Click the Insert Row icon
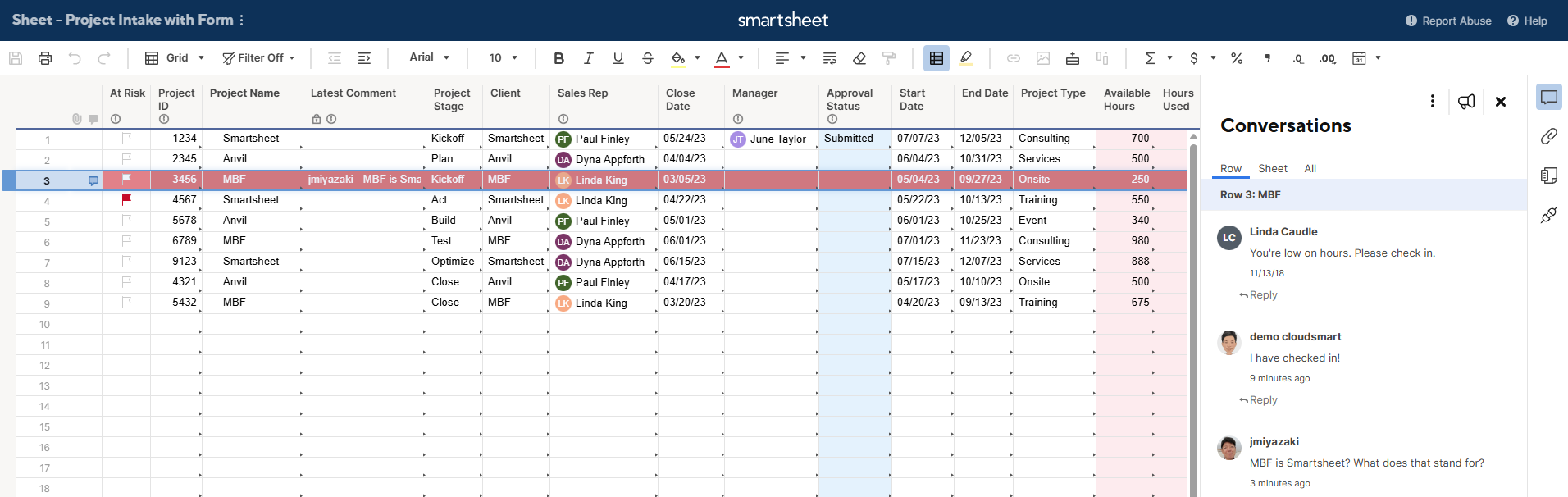This screenshot has width=1568, height=497. tap(1073, 58)
